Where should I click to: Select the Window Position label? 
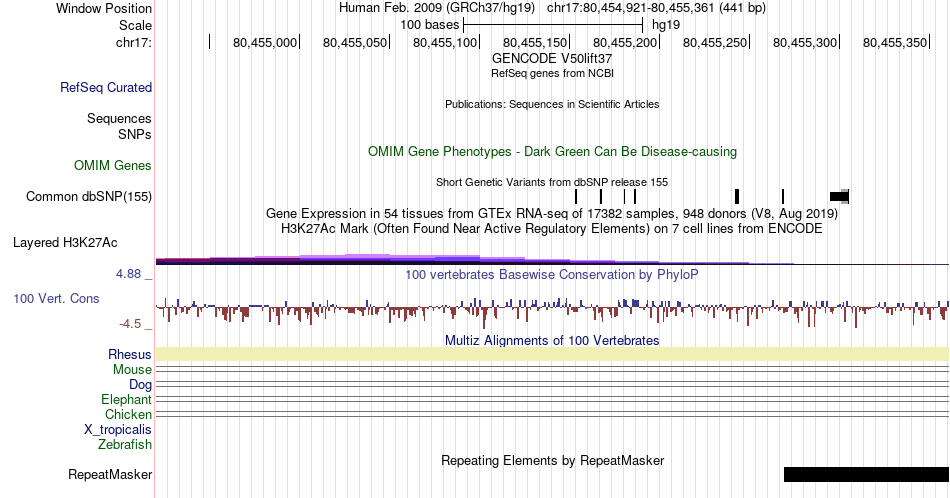pyautogui.click(x=104, y=8)
